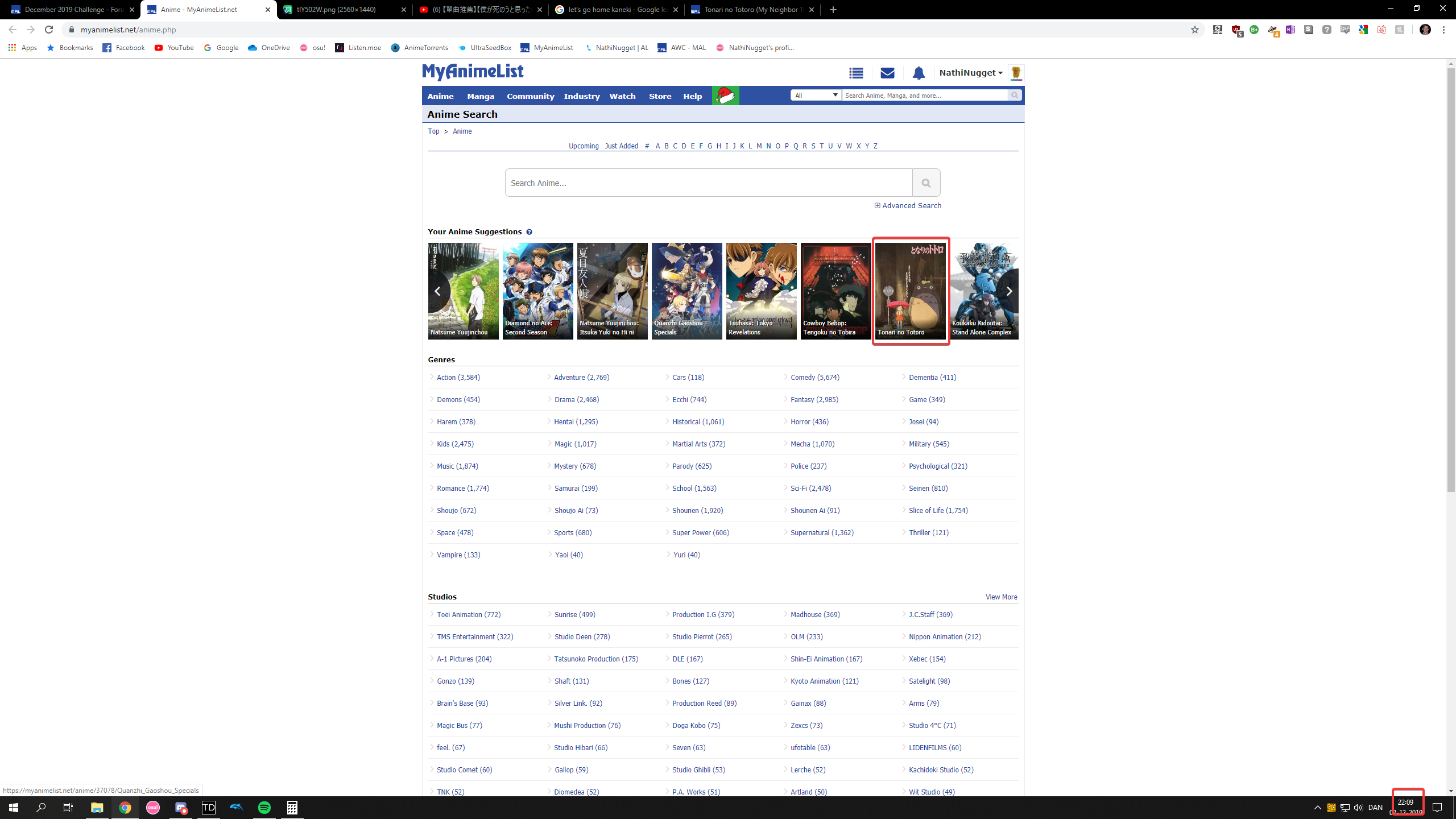Open the Quanzhi Gaoshou Specials thumbnail
This screenshot has height=819, width=1456.
click(x=687, y=291)
